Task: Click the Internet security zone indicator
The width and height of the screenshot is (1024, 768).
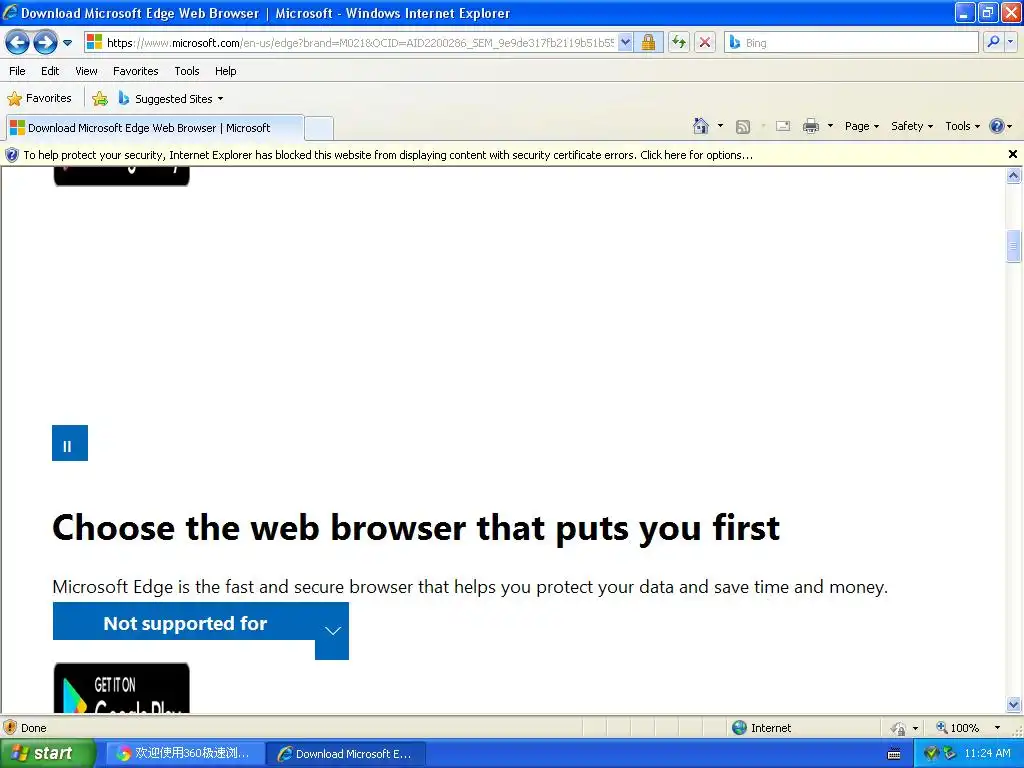Action: pyautogui.click(x=761, y=728)
